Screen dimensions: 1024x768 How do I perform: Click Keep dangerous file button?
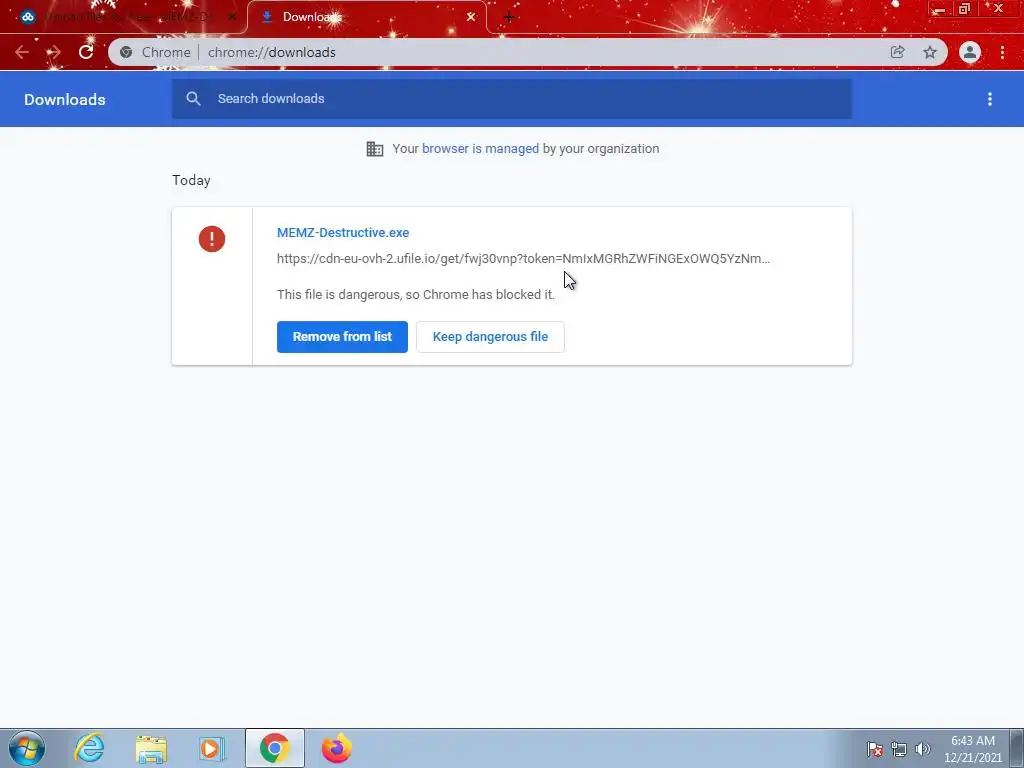(490, 337)
